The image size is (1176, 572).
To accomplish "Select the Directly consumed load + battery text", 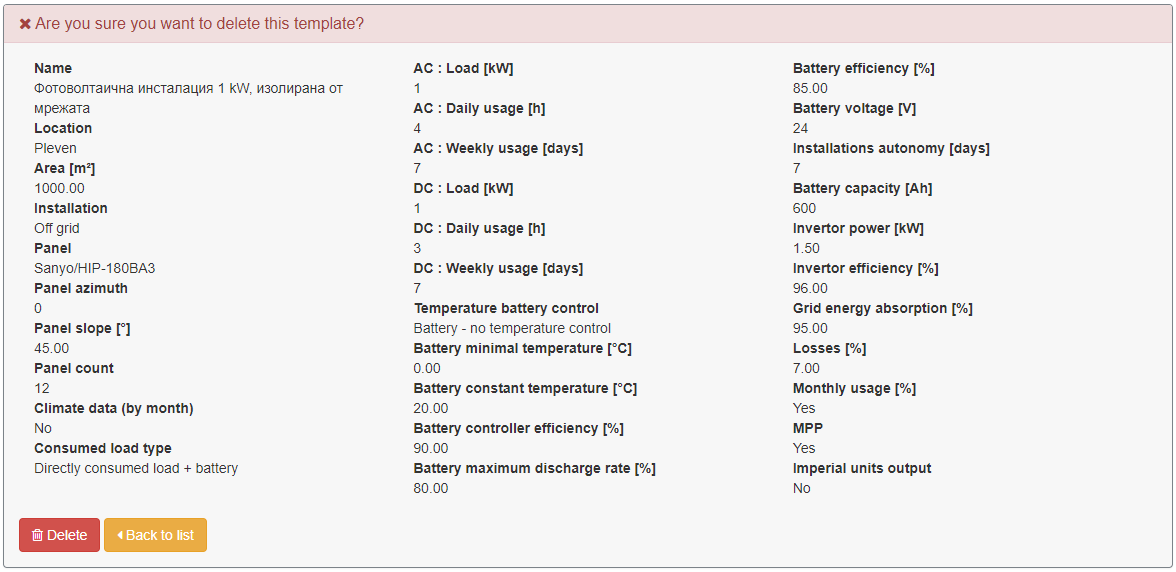I will click(x=136, y=469).
